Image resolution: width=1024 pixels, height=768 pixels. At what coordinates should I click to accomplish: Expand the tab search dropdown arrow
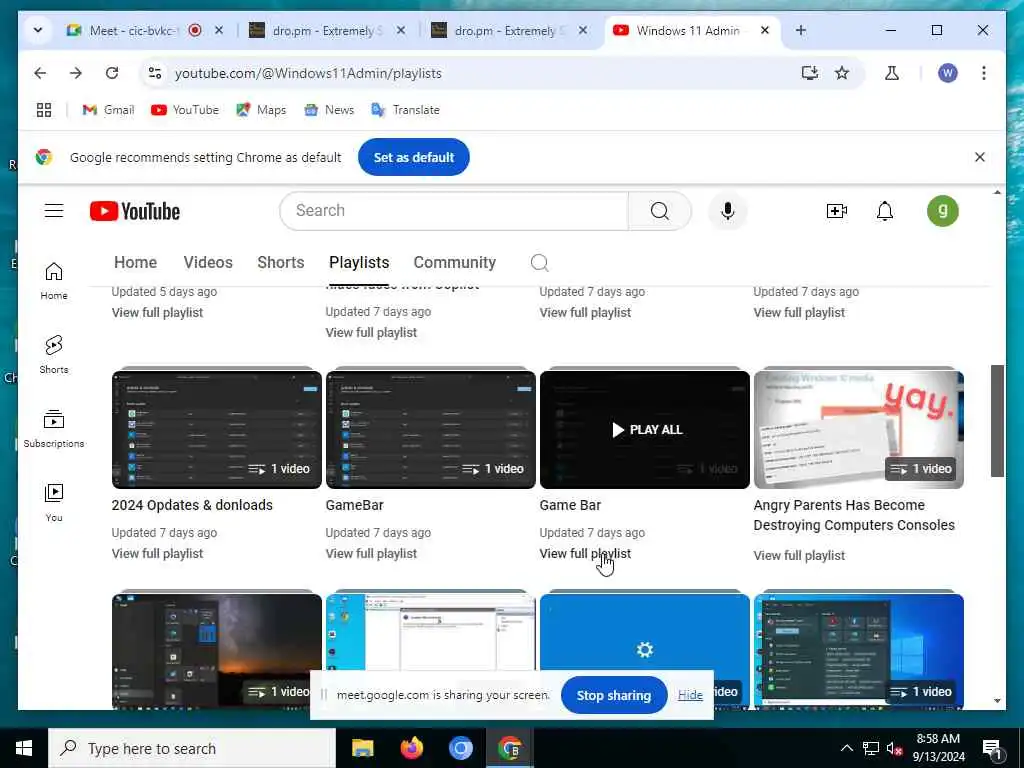[x=38, y=30]
